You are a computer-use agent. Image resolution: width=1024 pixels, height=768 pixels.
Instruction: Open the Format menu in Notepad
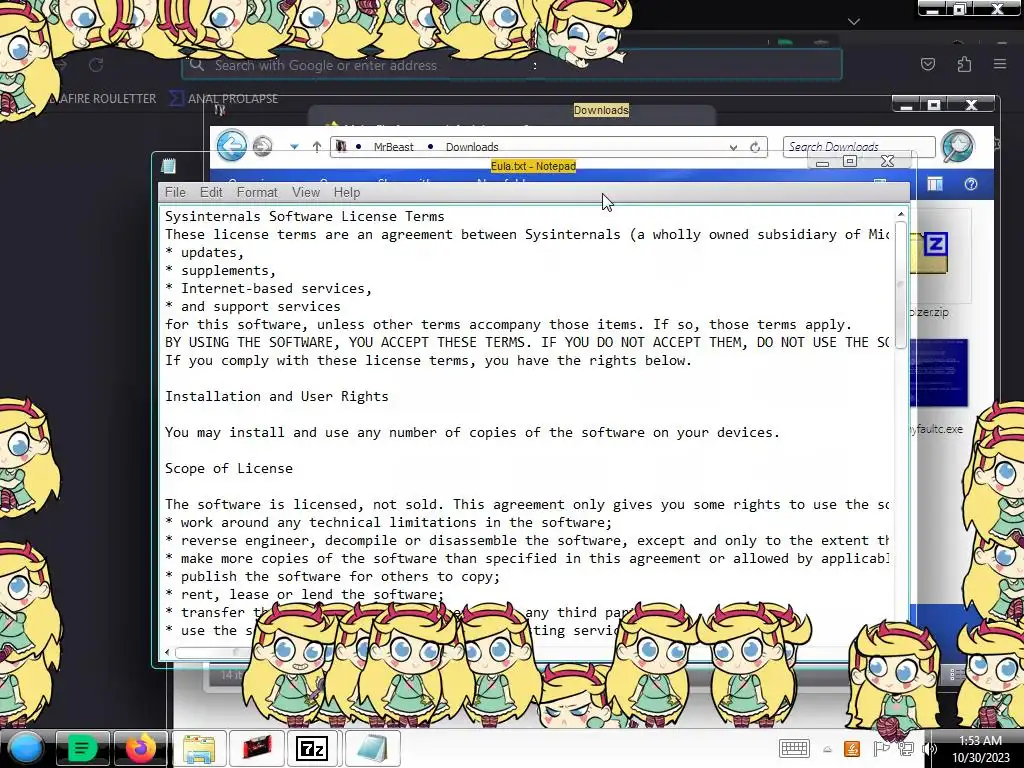point(257,192)
